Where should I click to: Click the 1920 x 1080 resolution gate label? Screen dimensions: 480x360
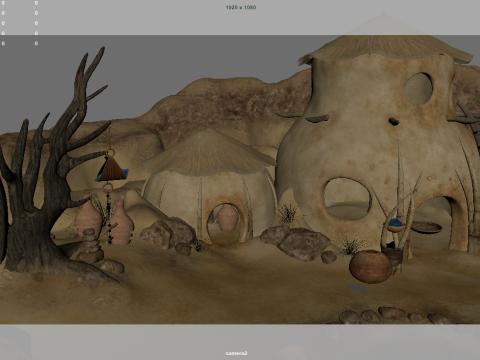tap(241, 7)
